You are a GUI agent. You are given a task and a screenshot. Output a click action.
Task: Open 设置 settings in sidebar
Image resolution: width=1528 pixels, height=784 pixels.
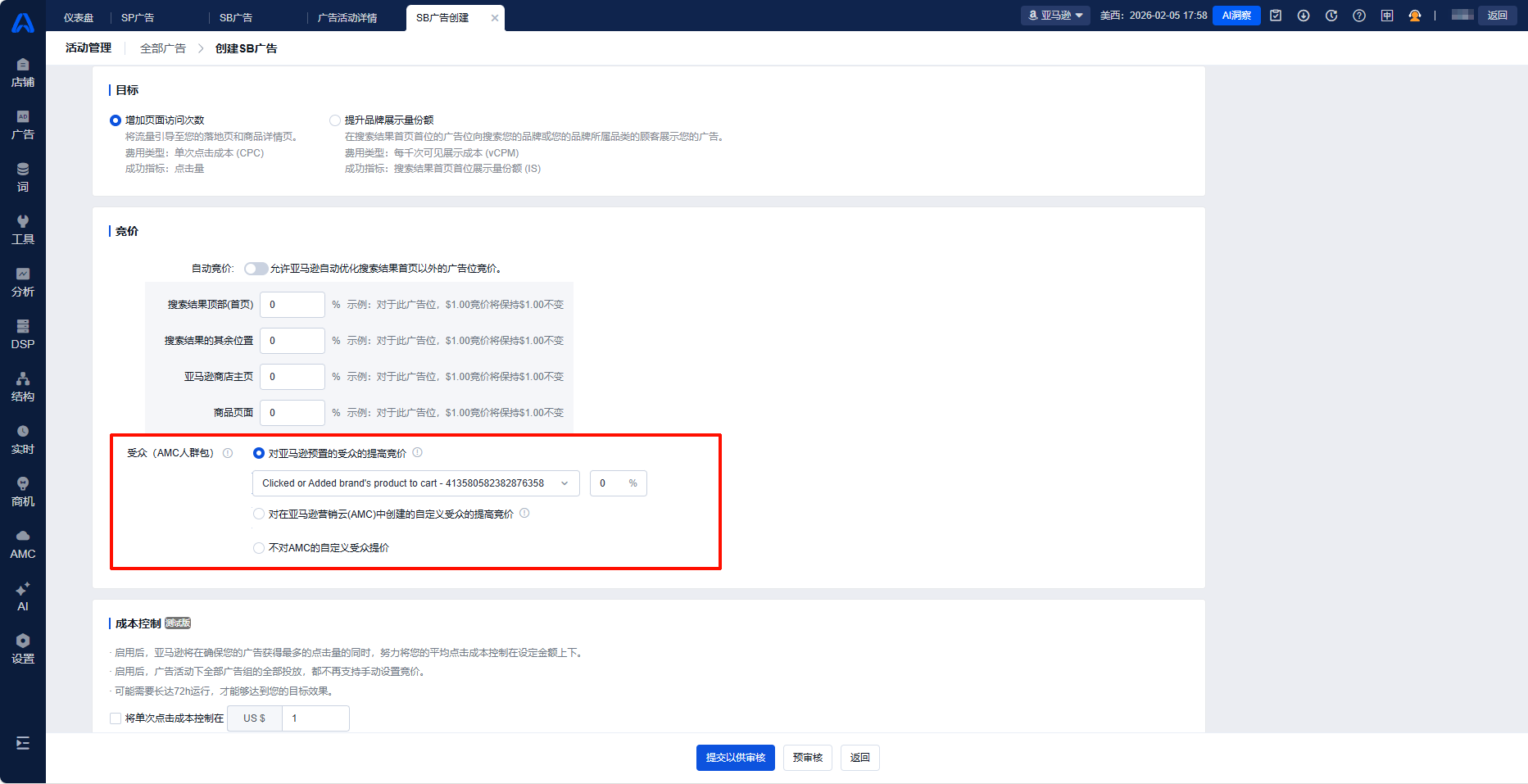(x=23, y=649)
